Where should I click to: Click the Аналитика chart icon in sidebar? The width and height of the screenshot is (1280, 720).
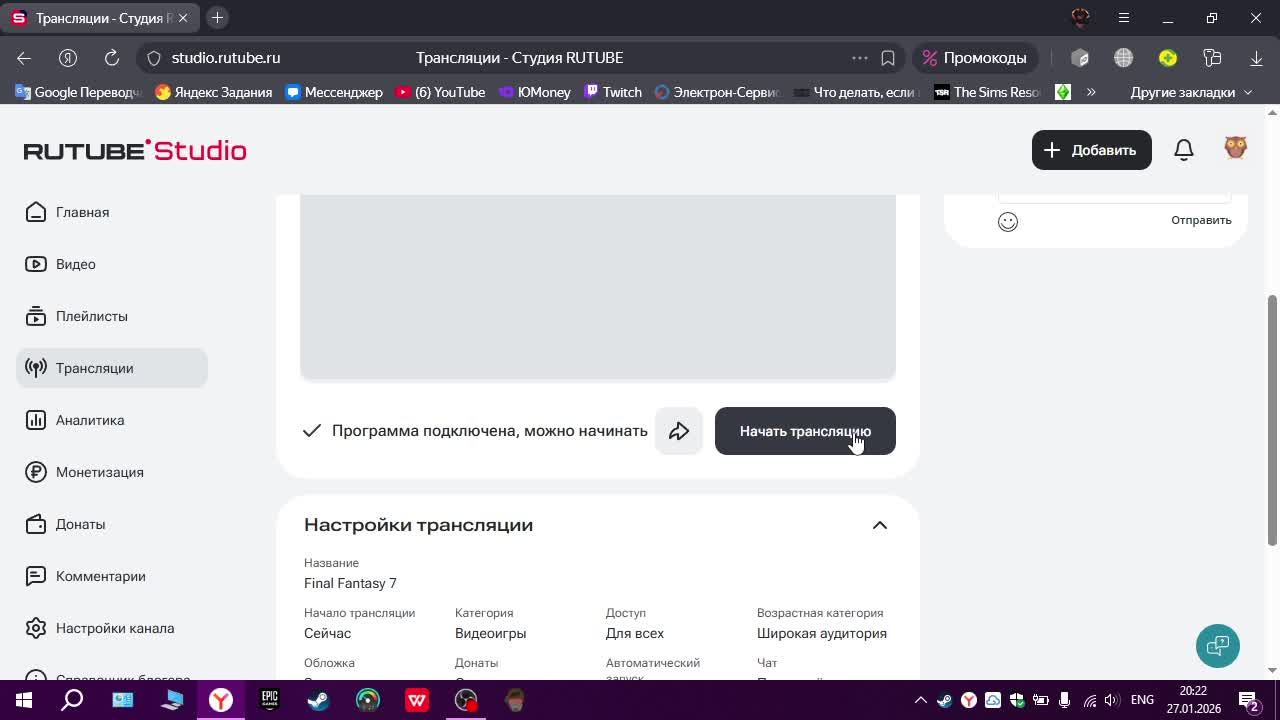click(36, 420)
